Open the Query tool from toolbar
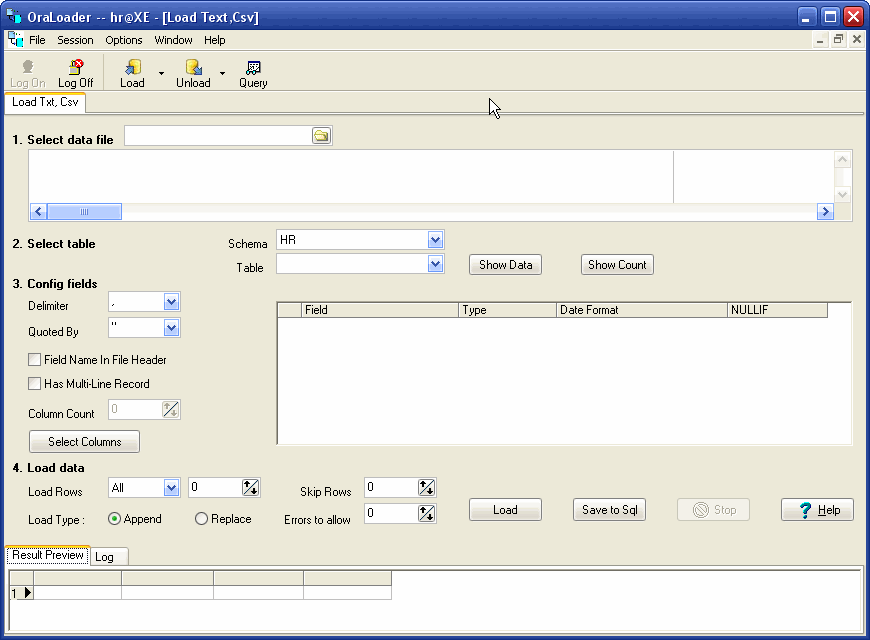This screenshot has height=640, width=870. pyautogui.click(x=253, y=74)
